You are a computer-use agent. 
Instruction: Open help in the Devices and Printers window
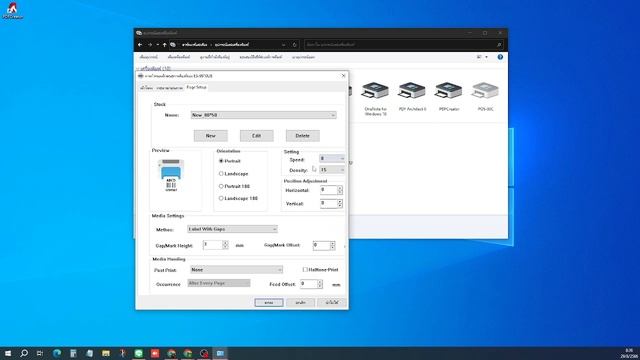pos(500,57)
